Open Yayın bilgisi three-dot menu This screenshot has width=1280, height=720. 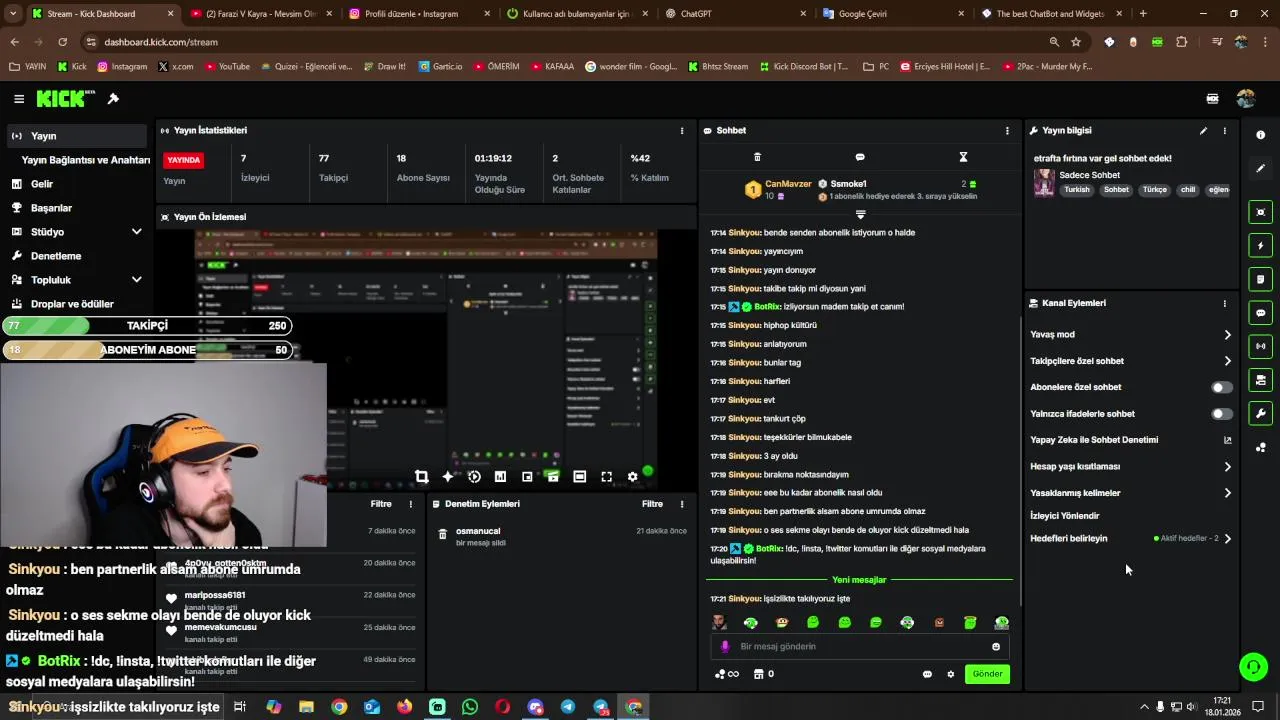[1225, 131]
